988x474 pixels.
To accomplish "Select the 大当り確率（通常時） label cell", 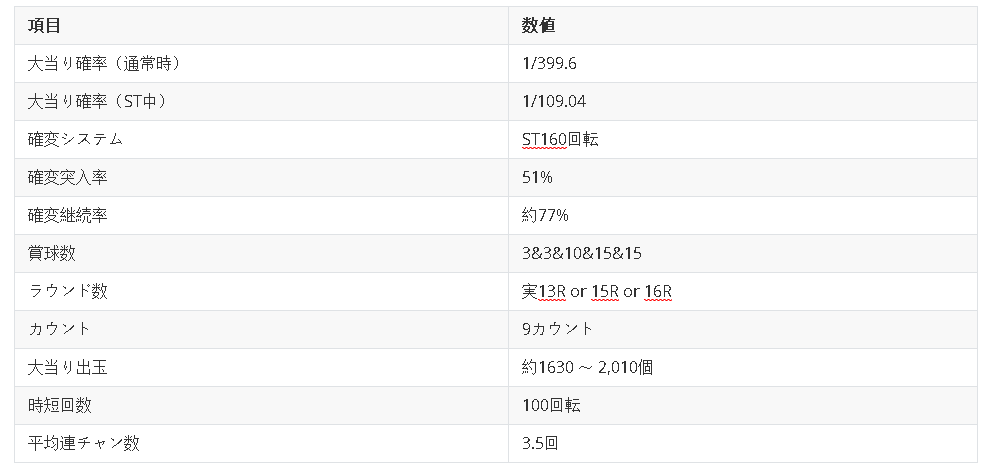I will click(261, 64).
